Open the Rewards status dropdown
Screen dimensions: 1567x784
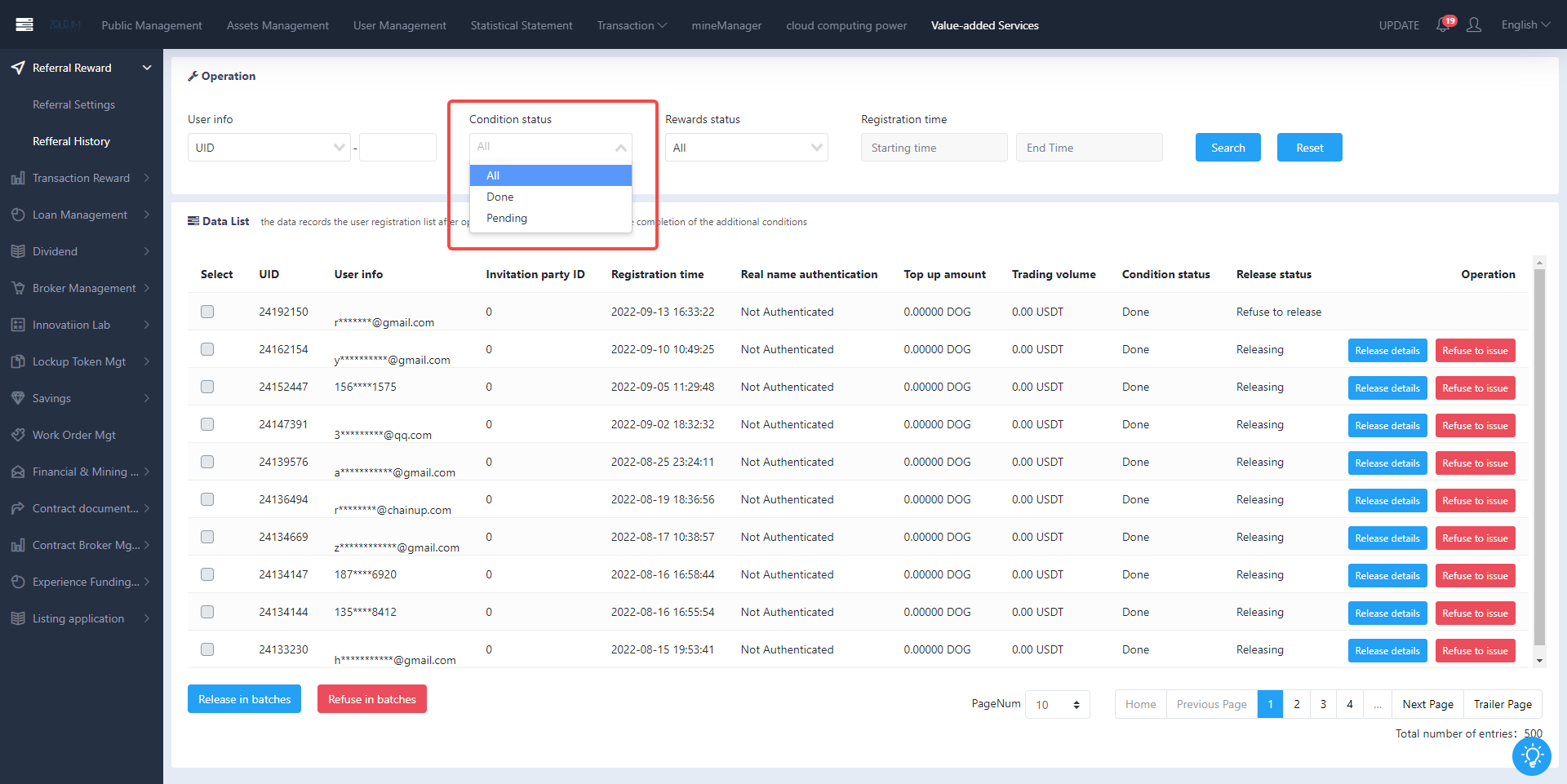coord(747,148)
